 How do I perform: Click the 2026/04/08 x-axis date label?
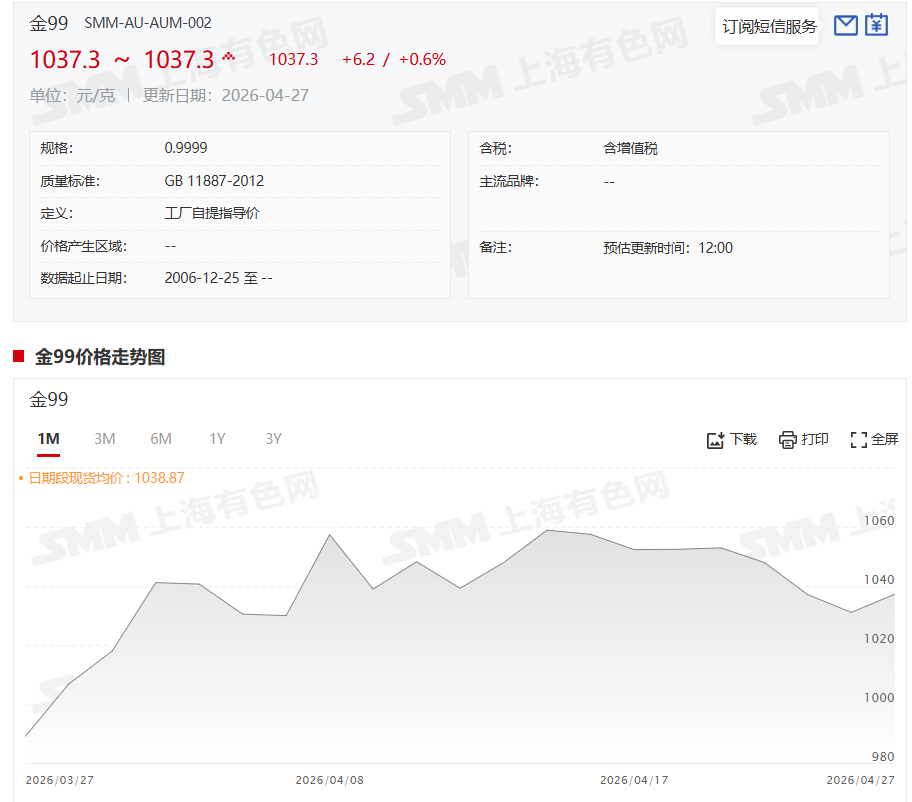click(329, 779)
